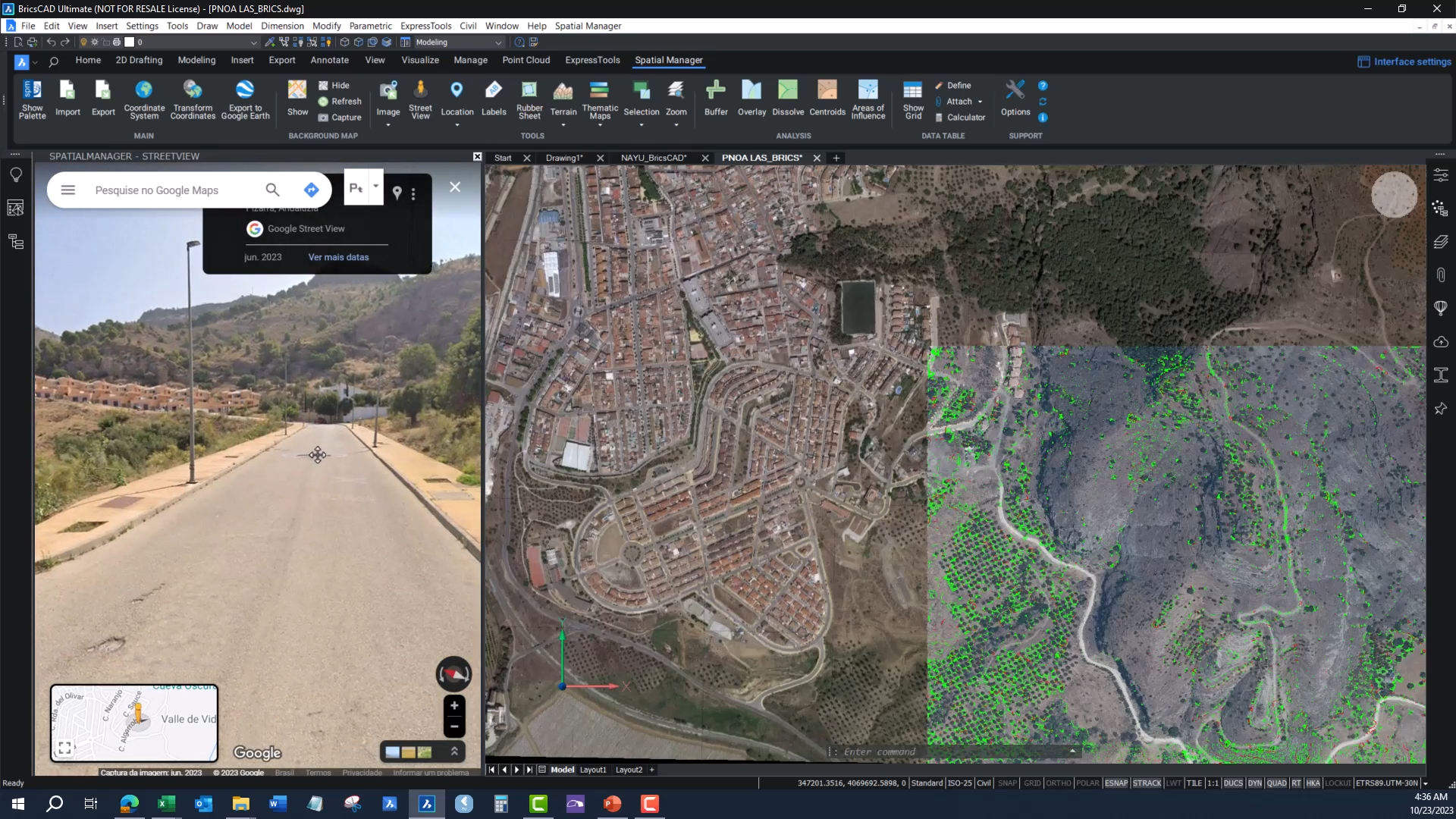
Task: Open the Areas of Influence tool
Action: tap(867, 99)
